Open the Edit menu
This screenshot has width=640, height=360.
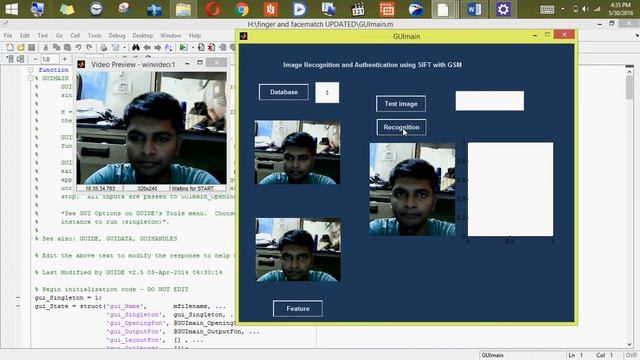(25, 36)
